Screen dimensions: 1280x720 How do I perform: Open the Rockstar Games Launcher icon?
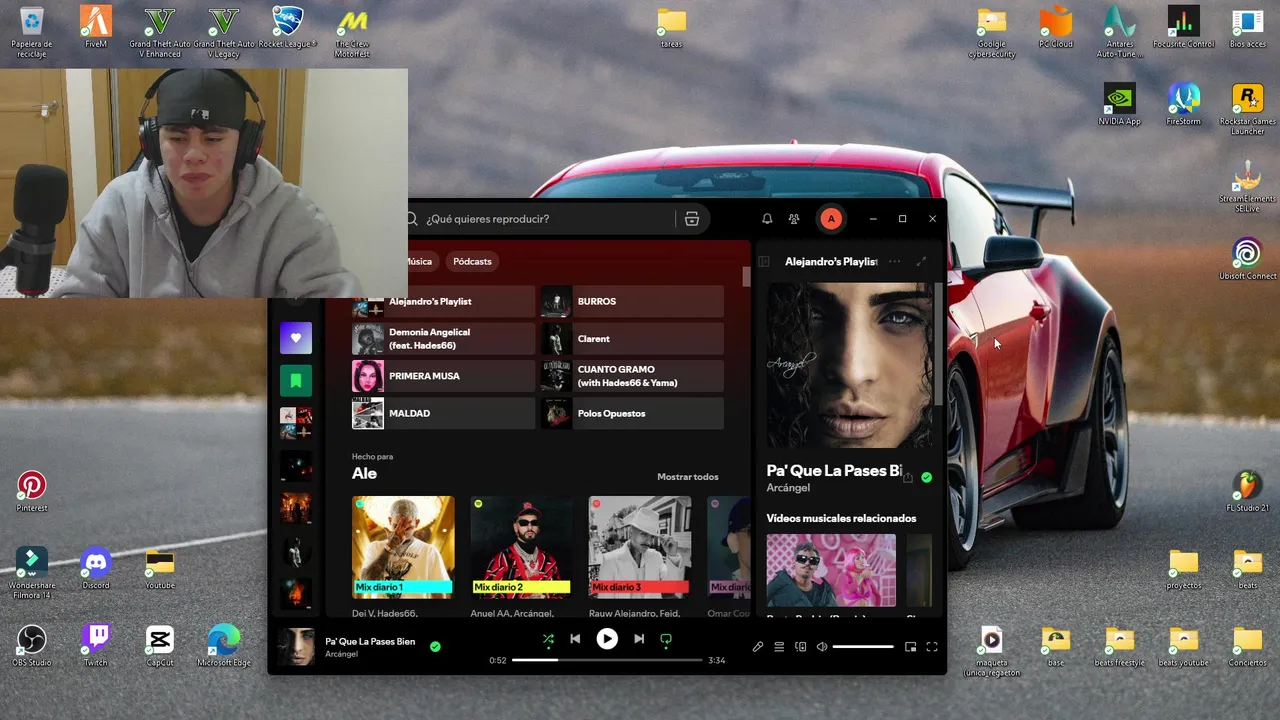[x=1247, y=109]
